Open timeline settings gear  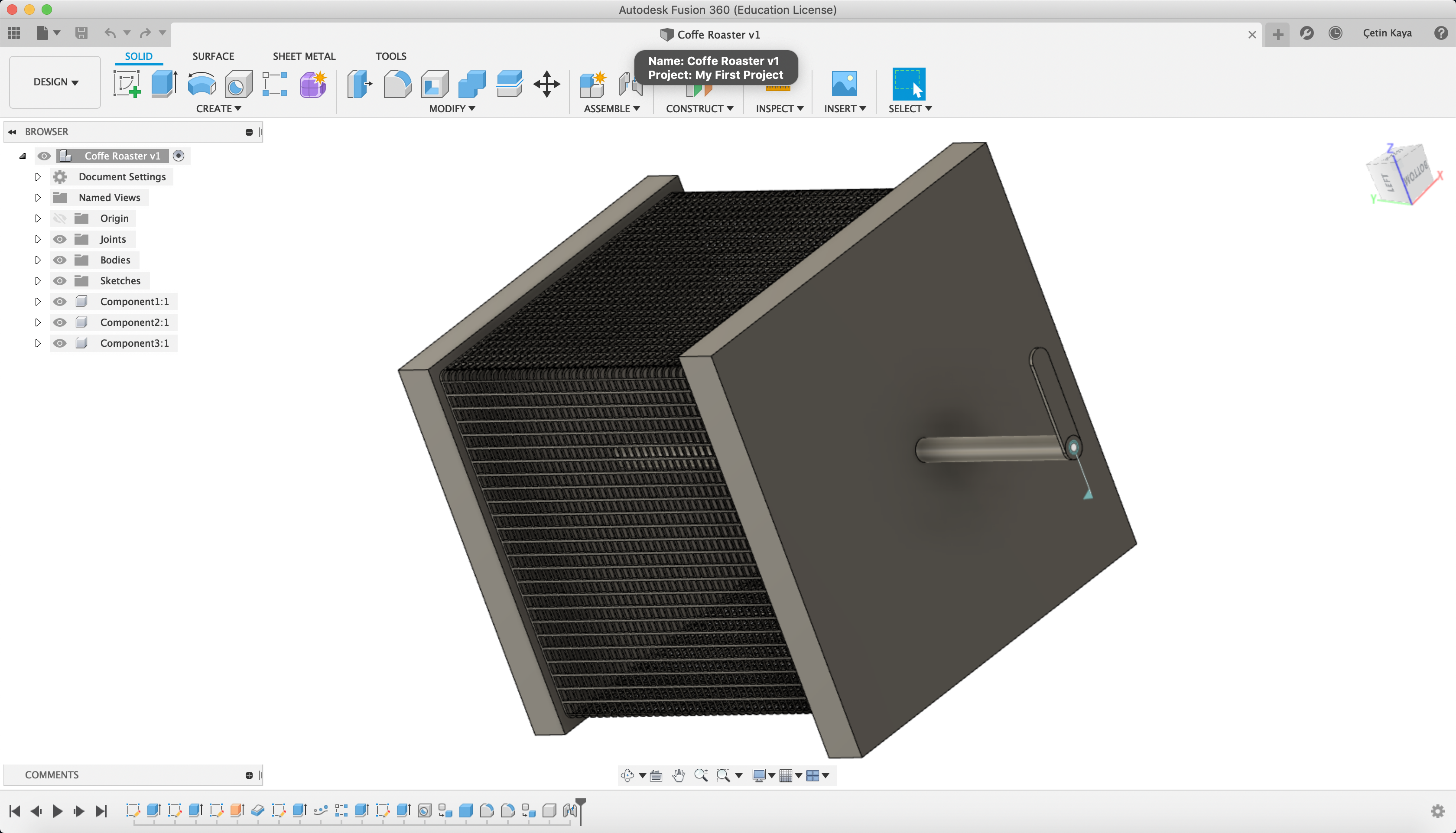1437,811
